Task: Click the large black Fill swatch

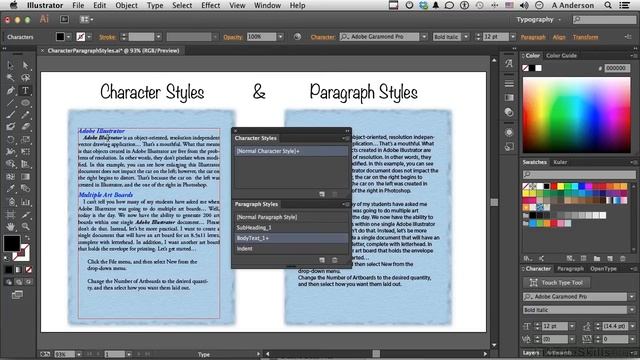Action: tap(12, 243)
